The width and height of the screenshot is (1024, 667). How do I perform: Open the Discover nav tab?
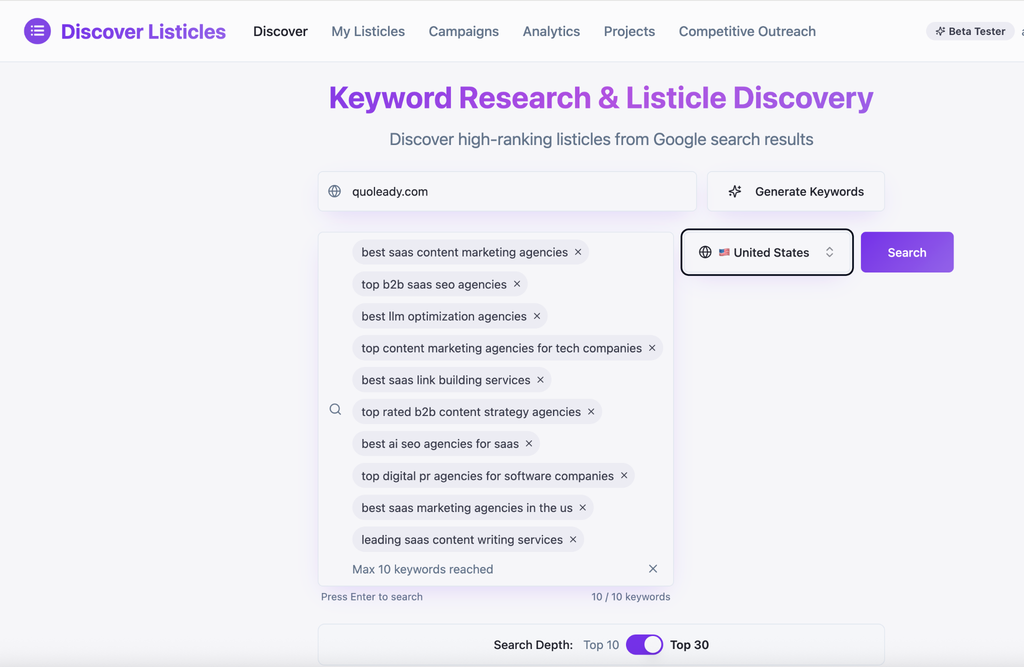[x=280, y=31]
